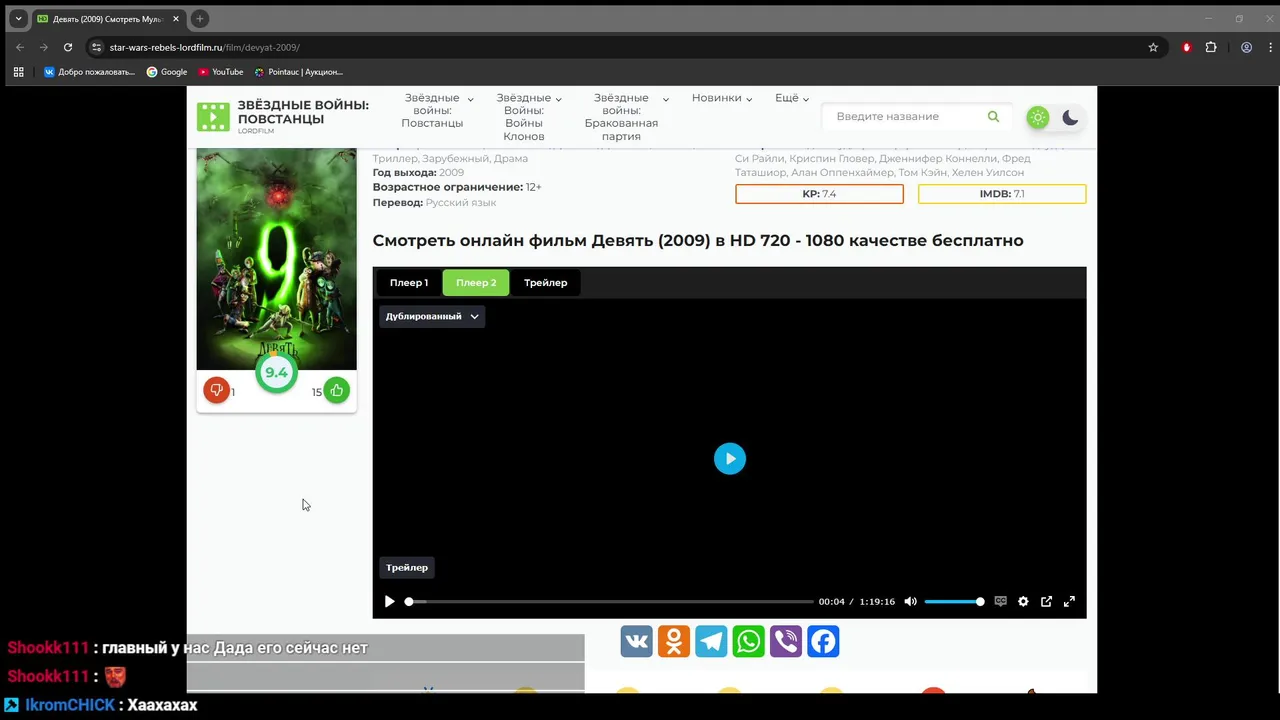Open the YouTube bookmark
Screen dimensions: 1280x720
(221, 72)
